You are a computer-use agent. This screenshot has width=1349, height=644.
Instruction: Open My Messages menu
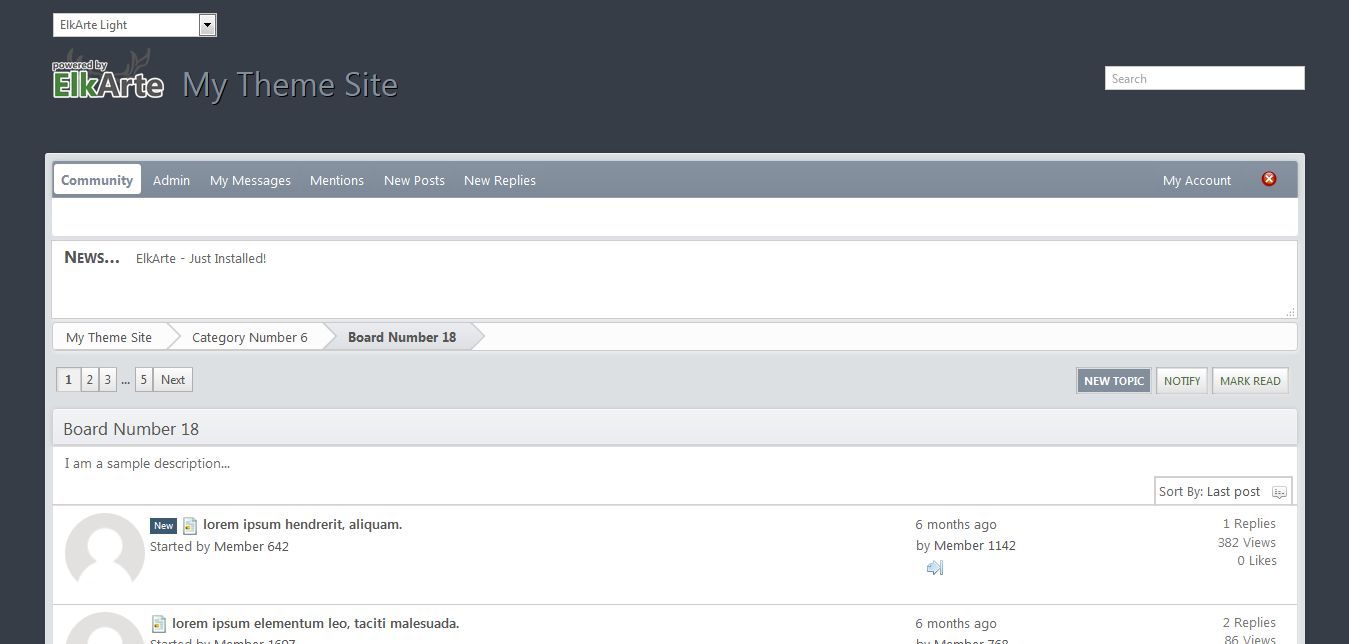(250, 180)
